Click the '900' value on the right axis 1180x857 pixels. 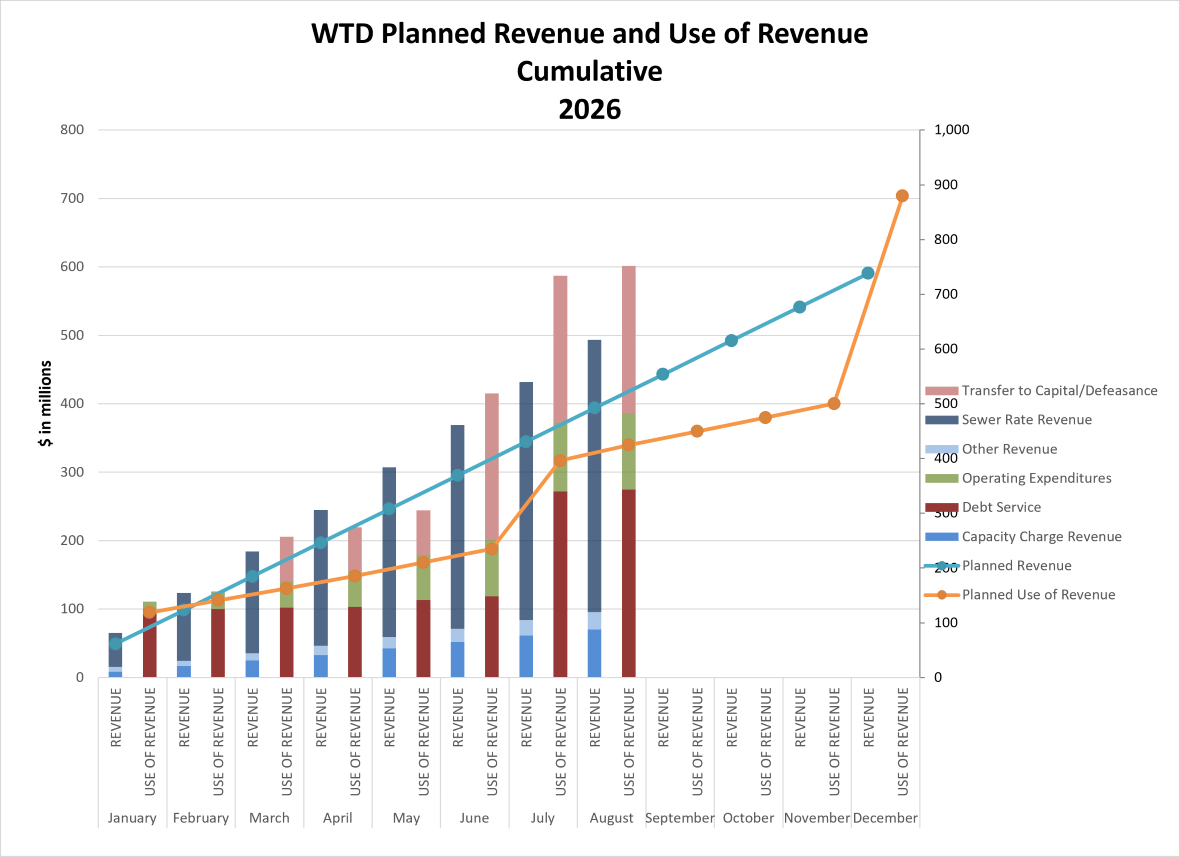(x=946, y=184)
